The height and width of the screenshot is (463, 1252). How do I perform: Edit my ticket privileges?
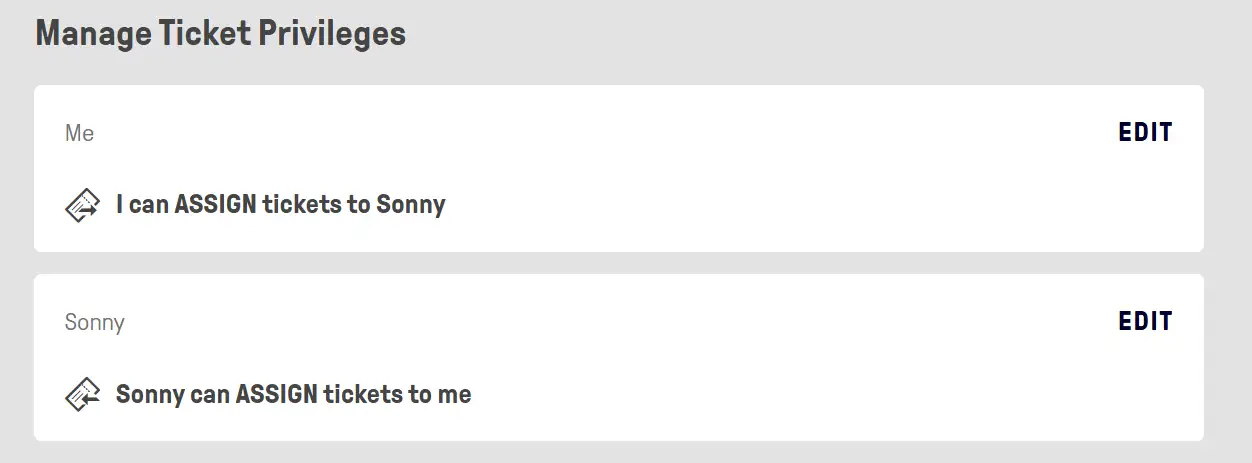point(1145,132)
